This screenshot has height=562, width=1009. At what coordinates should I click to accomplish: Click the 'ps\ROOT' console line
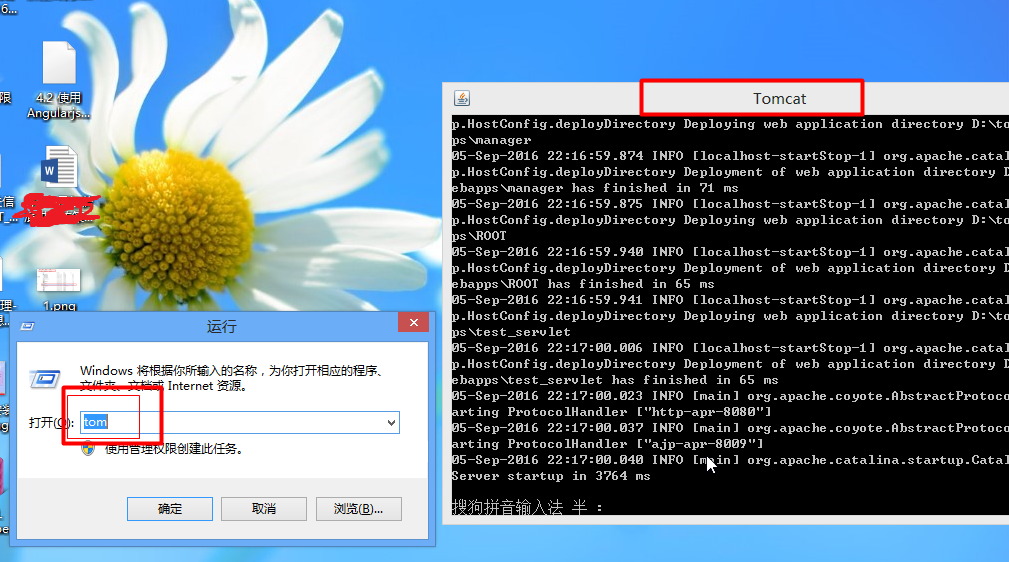click(479, 236)
